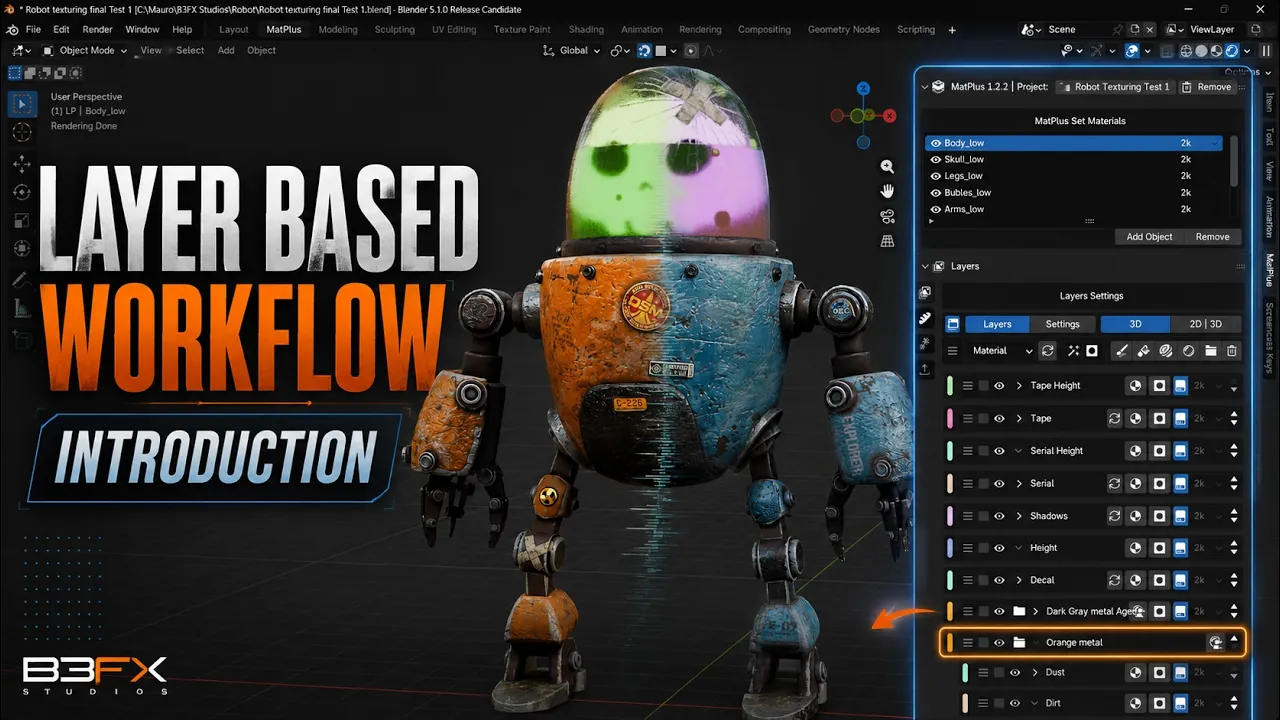Click the Add Object button
This screenshot has height=720, width=1280.
point(1149,237)
